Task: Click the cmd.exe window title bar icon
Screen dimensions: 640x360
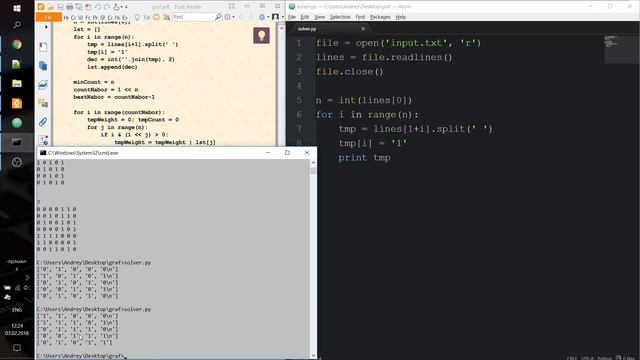Action: tap(42, 153)
